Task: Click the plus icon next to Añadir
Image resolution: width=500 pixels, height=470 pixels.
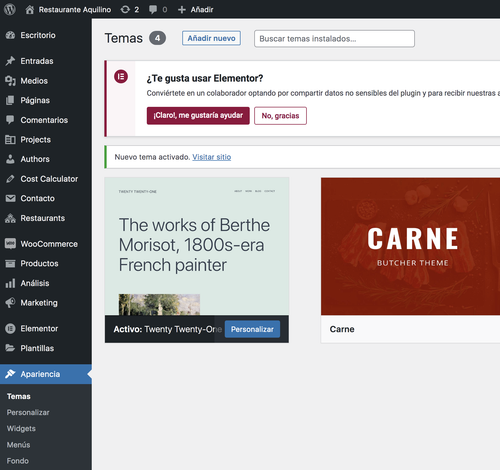Action: point(182,10)
